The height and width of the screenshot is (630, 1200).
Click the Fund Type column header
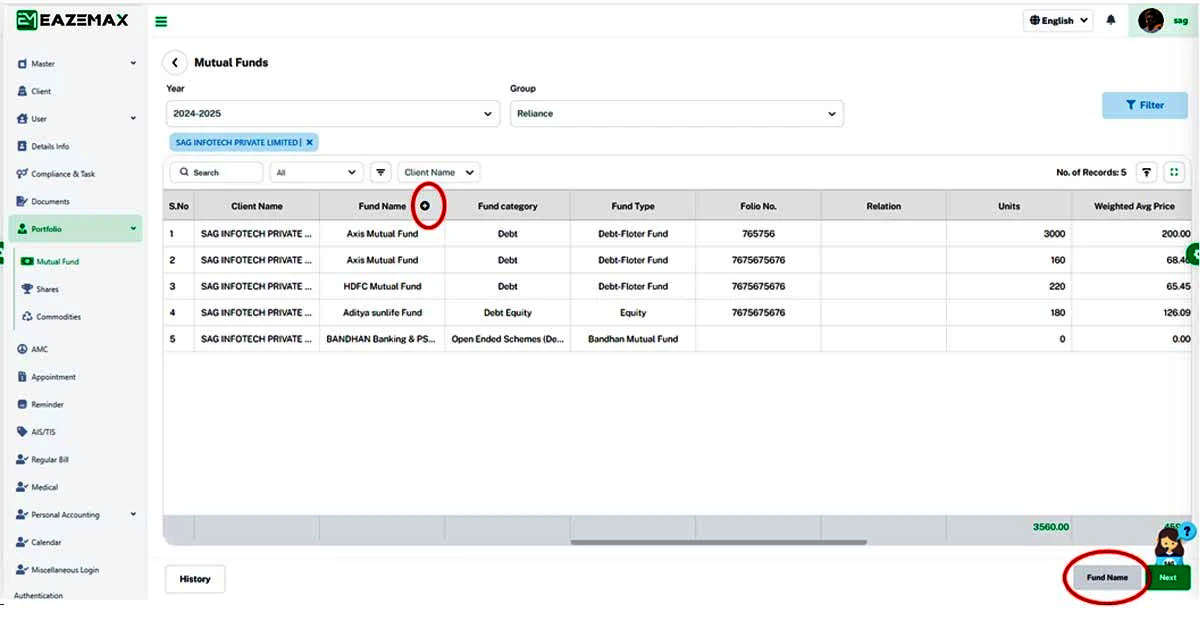click(633, 206)
